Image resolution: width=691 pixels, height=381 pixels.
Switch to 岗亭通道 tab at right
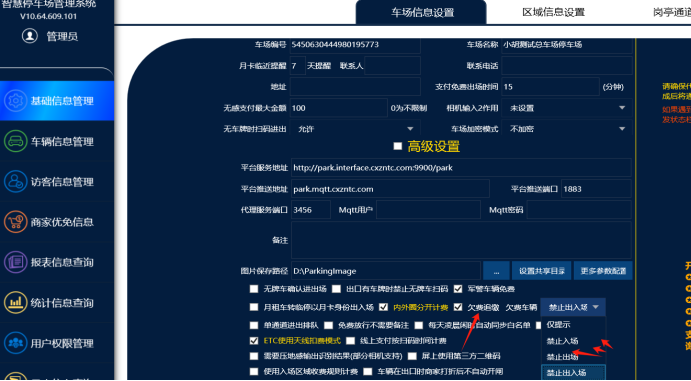(672, 12)
